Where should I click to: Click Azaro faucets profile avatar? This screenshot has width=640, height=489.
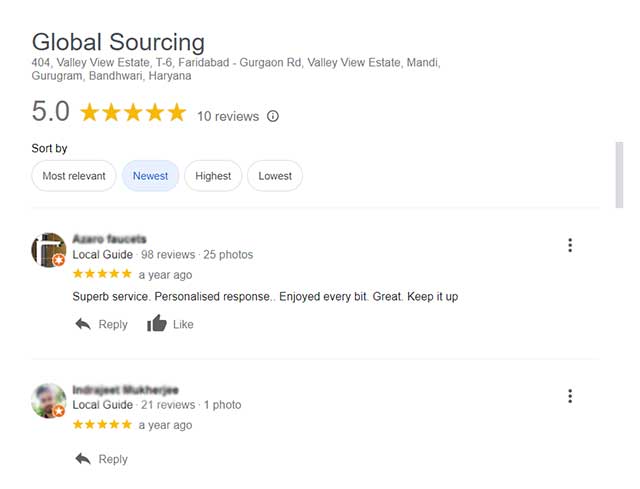(49, 250)
